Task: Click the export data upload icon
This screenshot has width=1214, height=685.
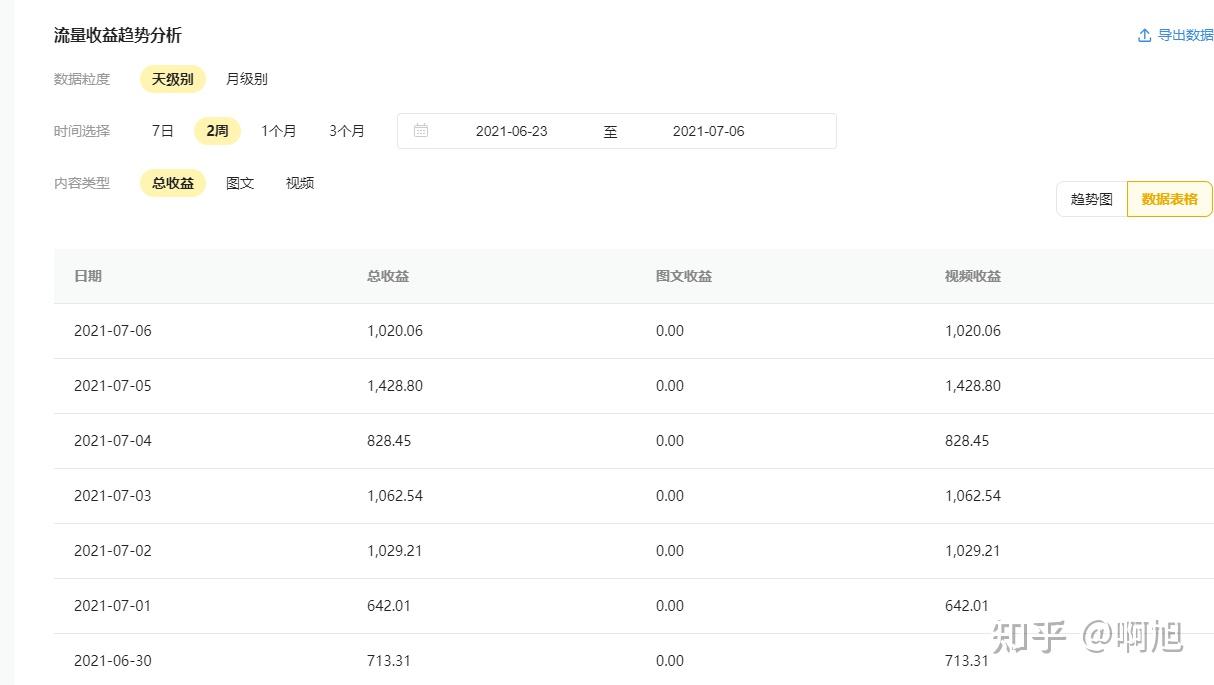Action: [x=1144, y=35]
